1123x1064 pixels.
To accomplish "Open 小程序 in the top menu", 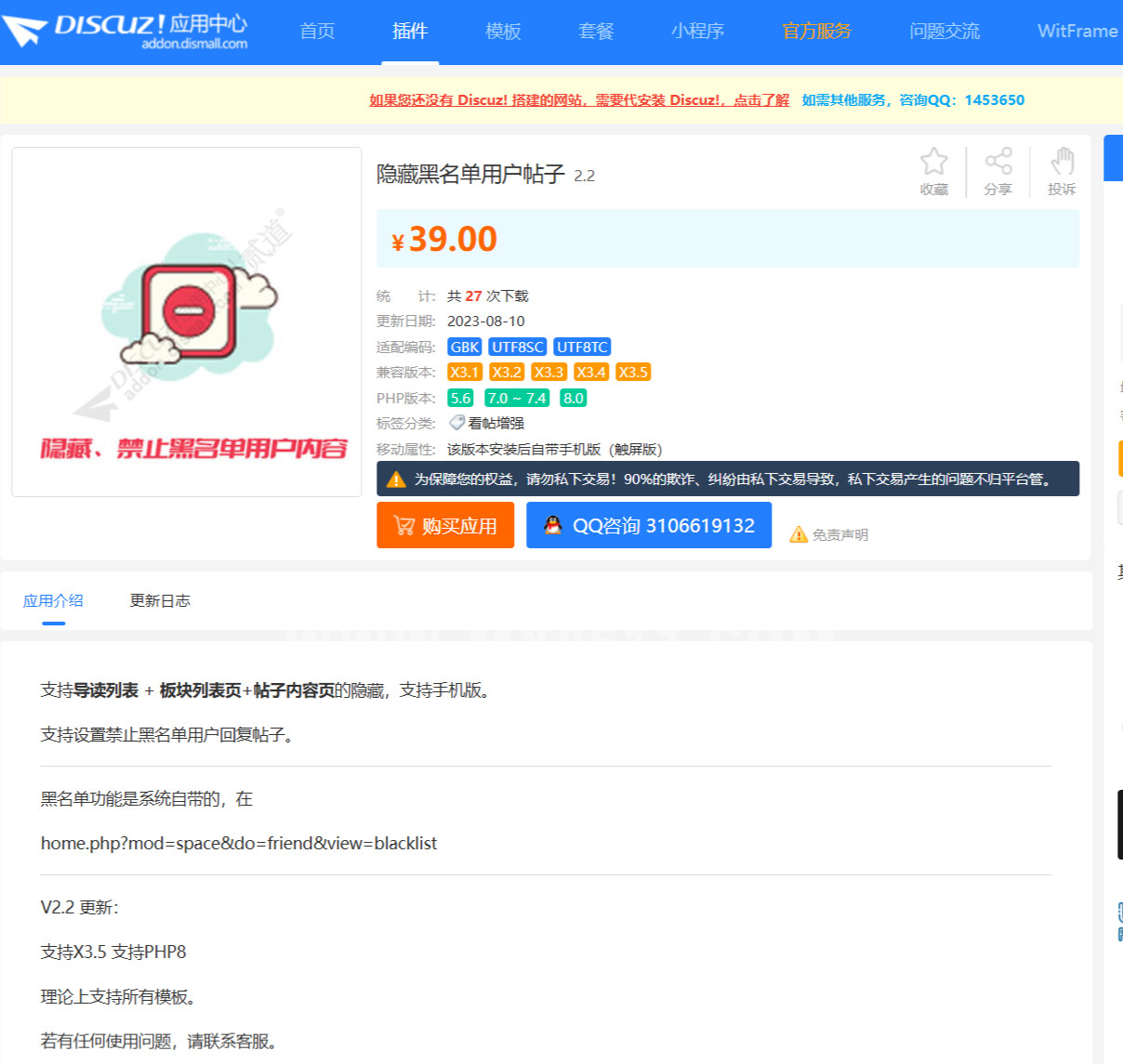I will click(697, 32).
